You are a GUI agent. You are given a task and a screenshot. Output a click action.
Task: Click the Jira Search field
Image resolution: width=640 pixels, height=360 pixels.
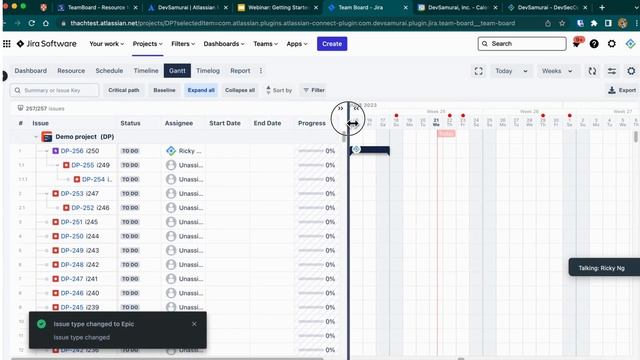[522, 44]
